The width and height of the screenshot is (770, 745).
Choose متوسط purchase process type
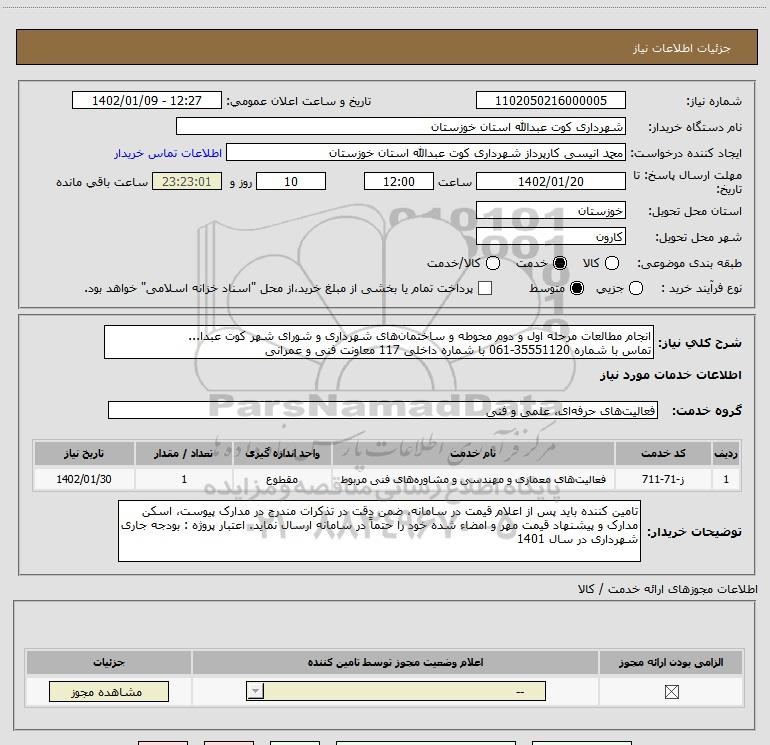point(577,288)
